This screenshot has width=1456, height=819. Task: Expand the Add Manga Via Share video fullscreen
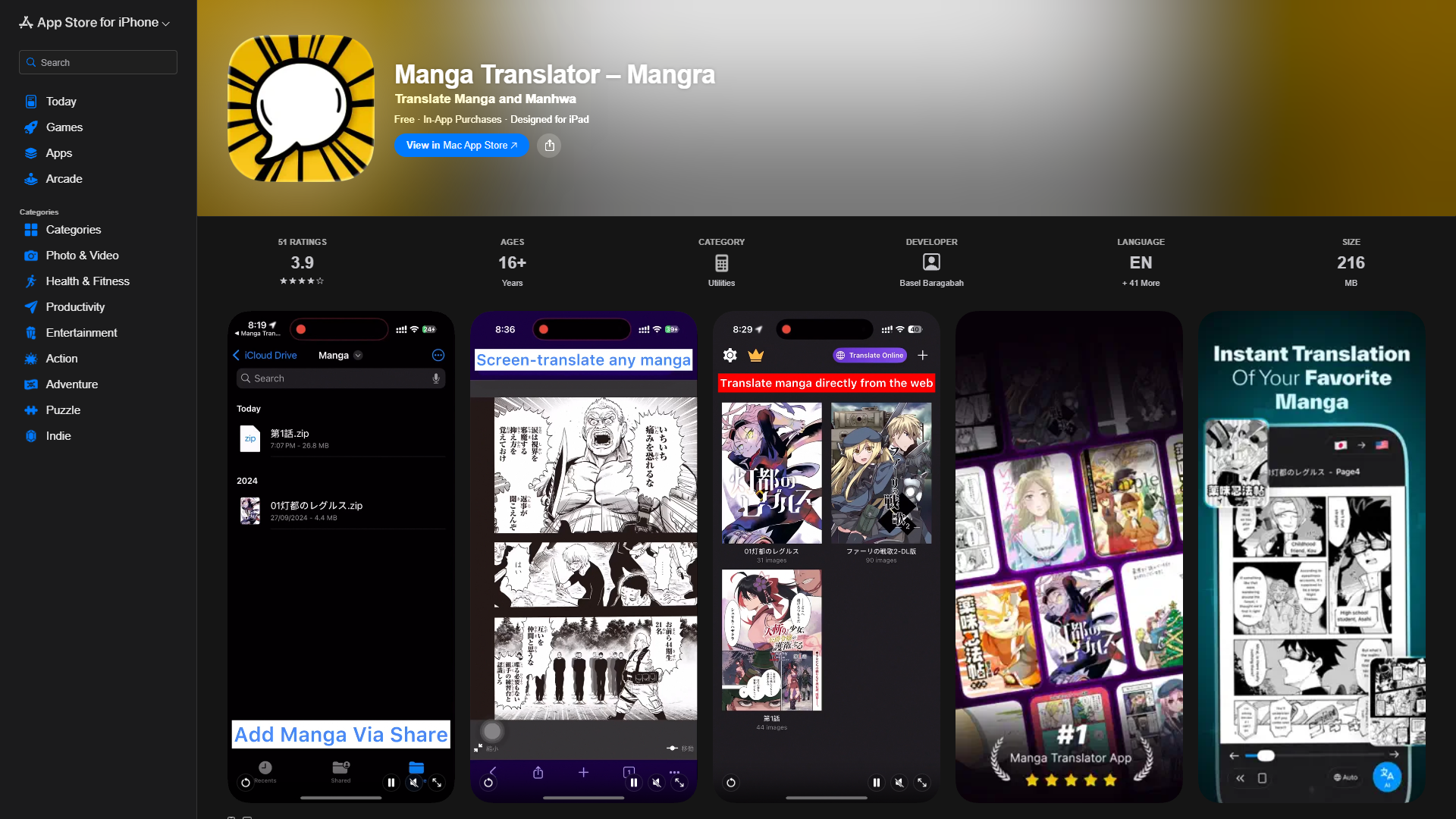coord(437,783)
